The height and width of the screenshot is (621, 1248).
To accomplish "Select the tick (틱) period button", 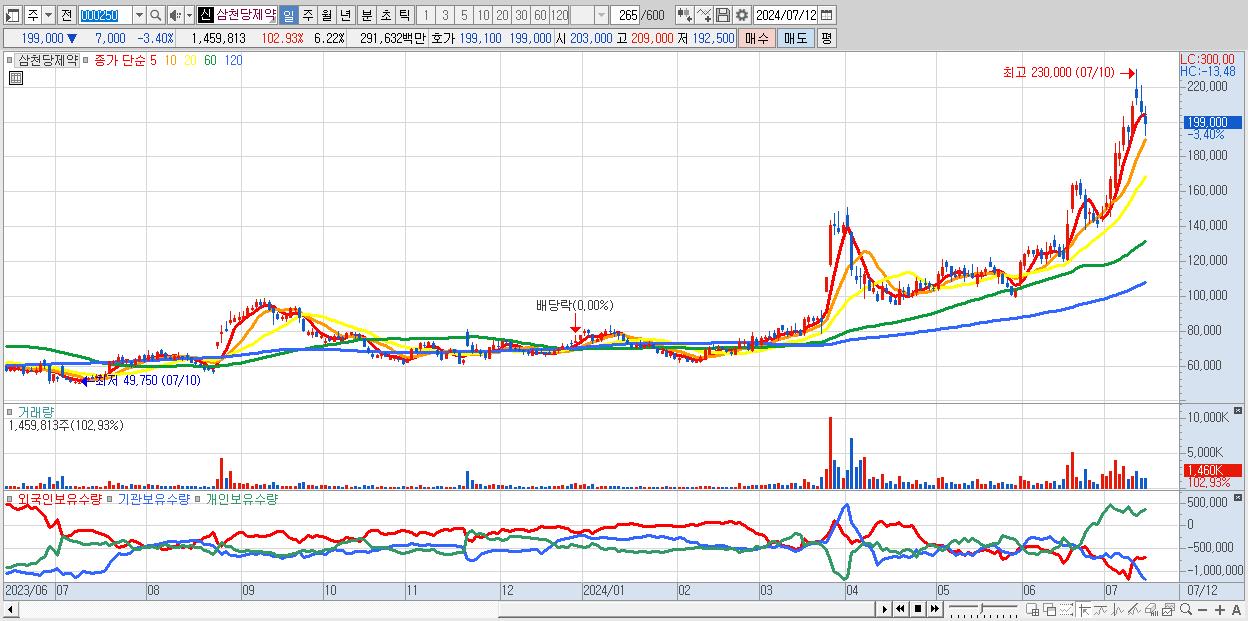I will [404, 15].
